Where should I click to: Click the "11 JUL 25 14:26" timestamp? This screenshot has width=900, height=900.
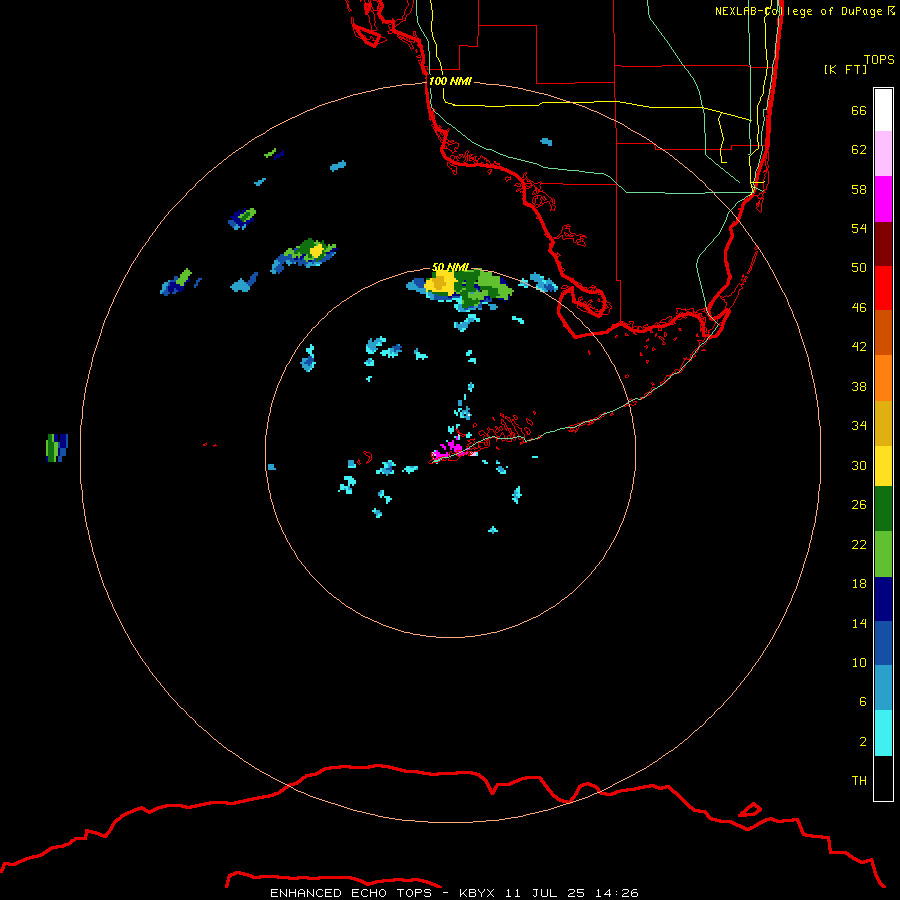(x=572, y=893)
